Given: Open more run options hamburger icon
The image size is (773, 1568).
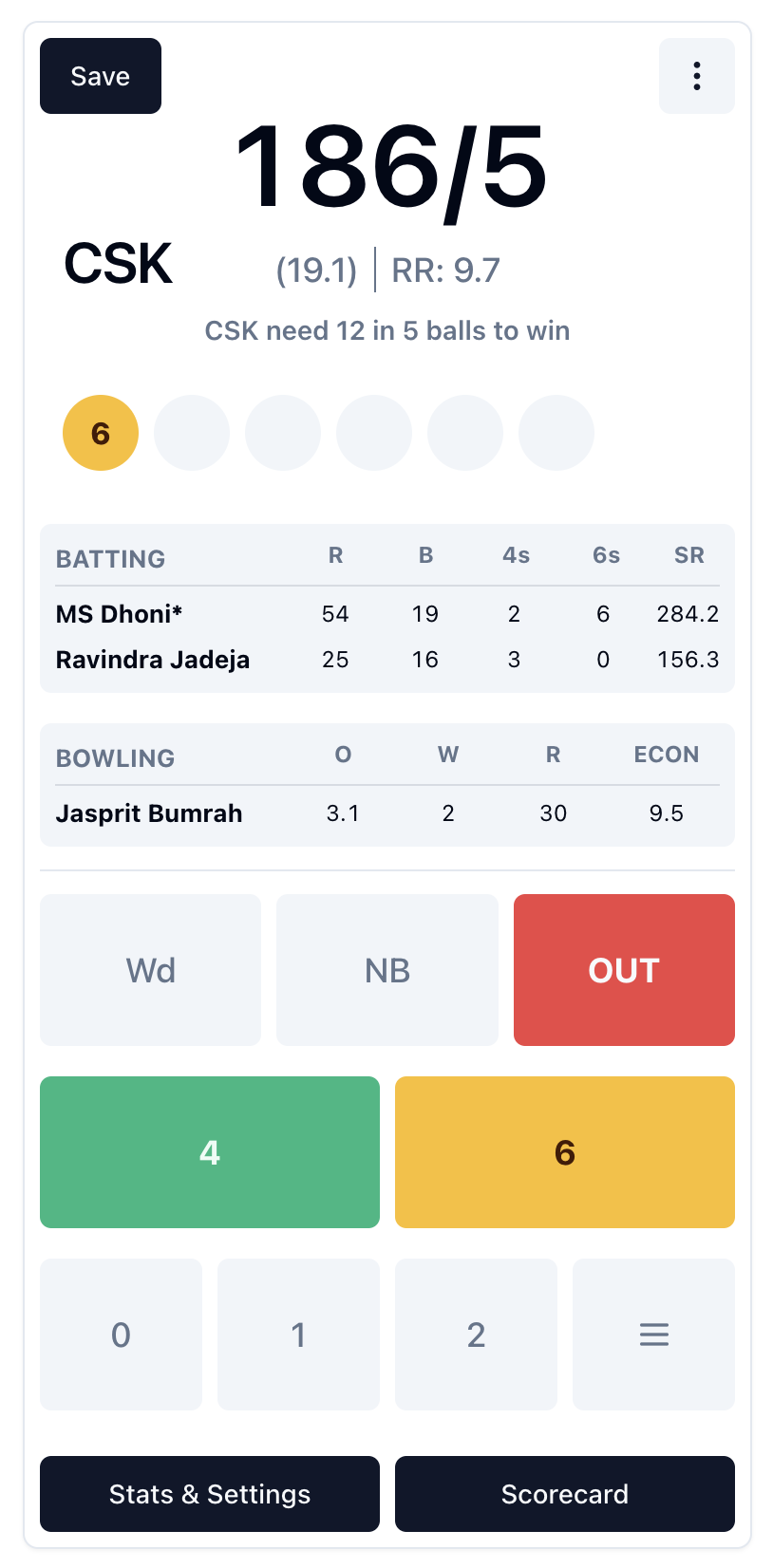Looking at the screenshot, I should 653,1335.
